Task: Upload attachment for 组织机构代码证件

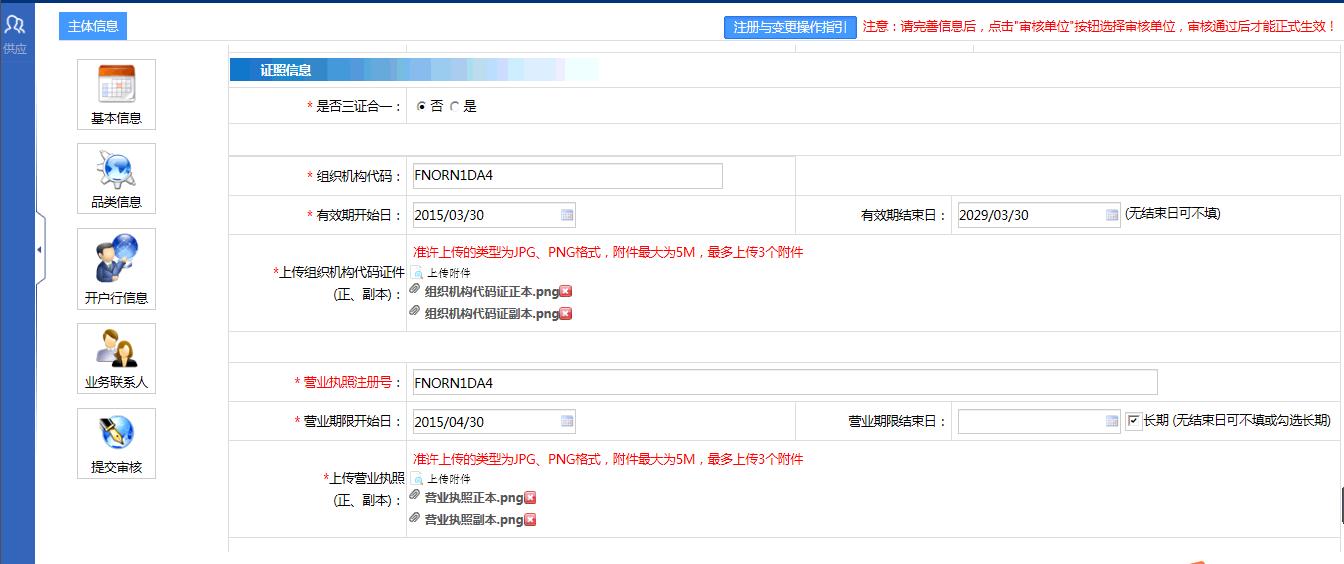Action: (x=441, y=272)
